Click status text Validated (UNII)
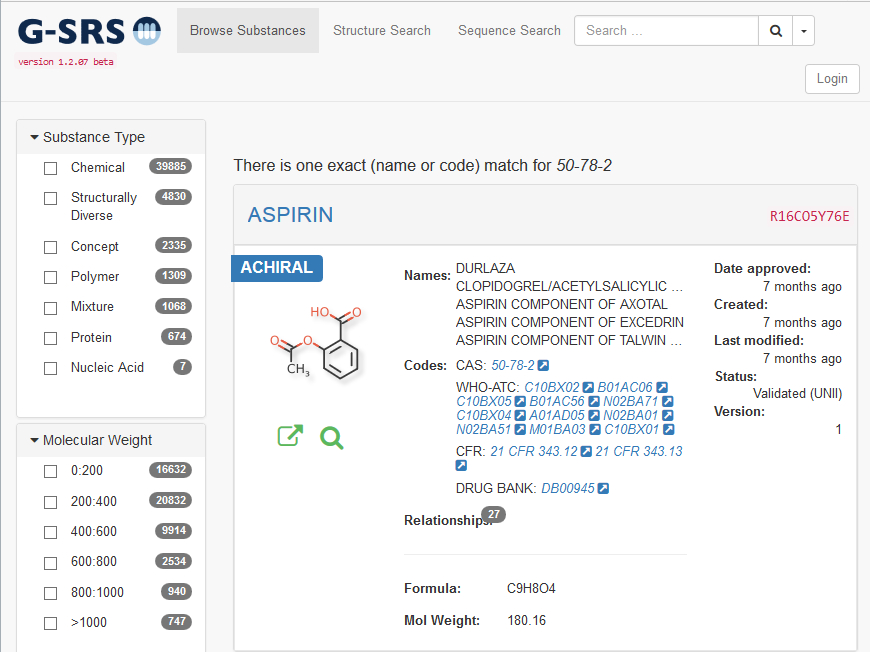Screen dimensions: 870x652 [797, 393]
